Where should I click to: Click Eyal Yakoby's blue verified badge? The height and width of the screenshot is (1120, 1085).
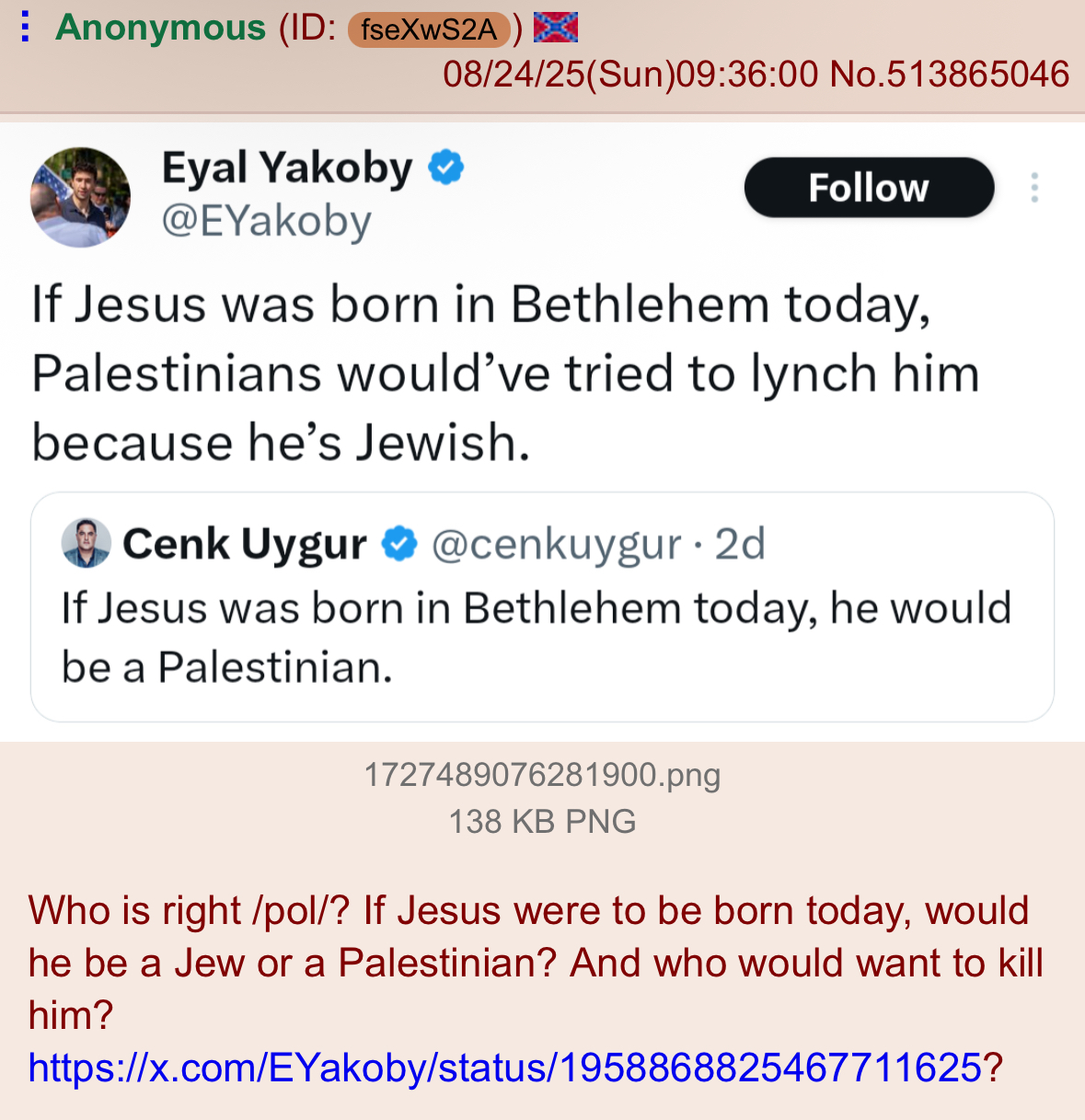click(x=446, y=167)
